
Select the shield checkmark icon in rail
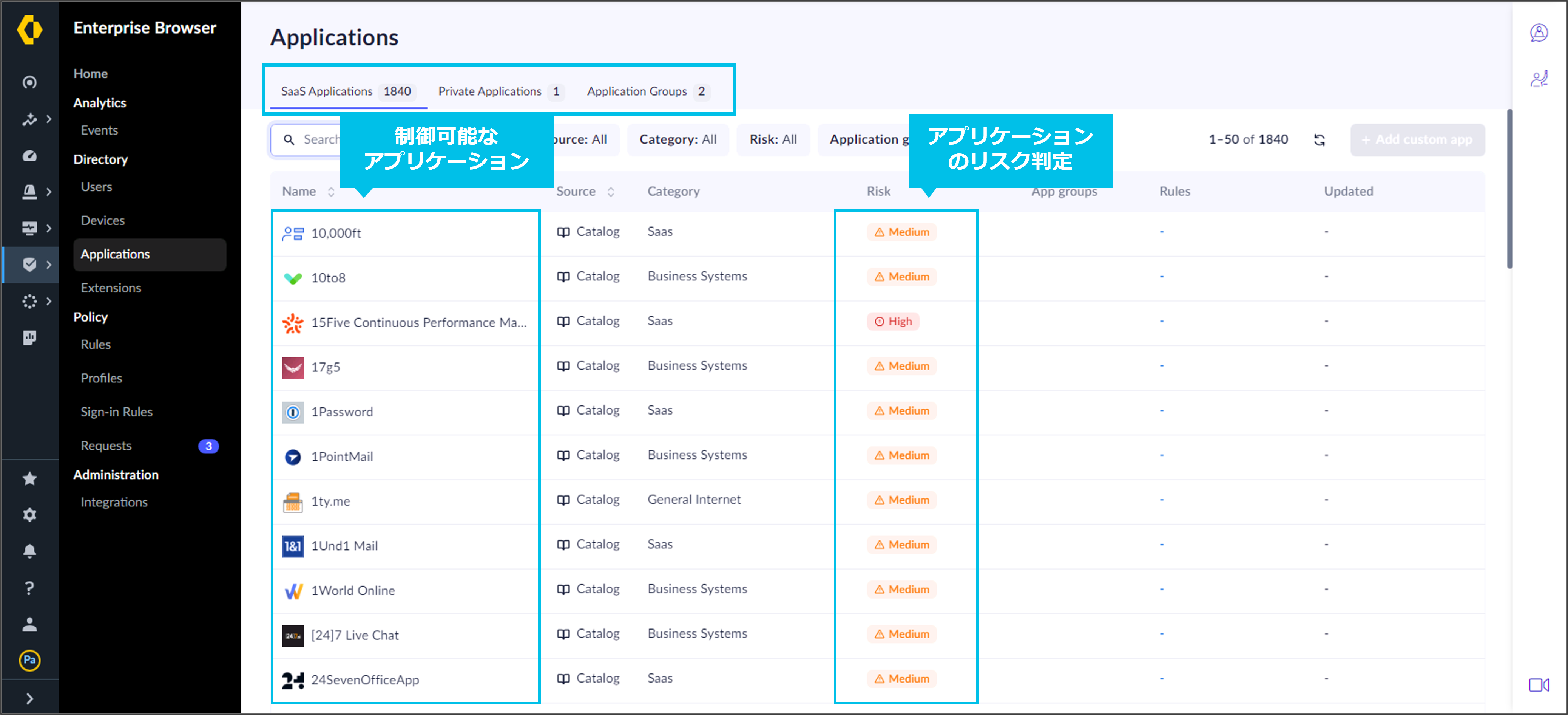coord(29,264)
